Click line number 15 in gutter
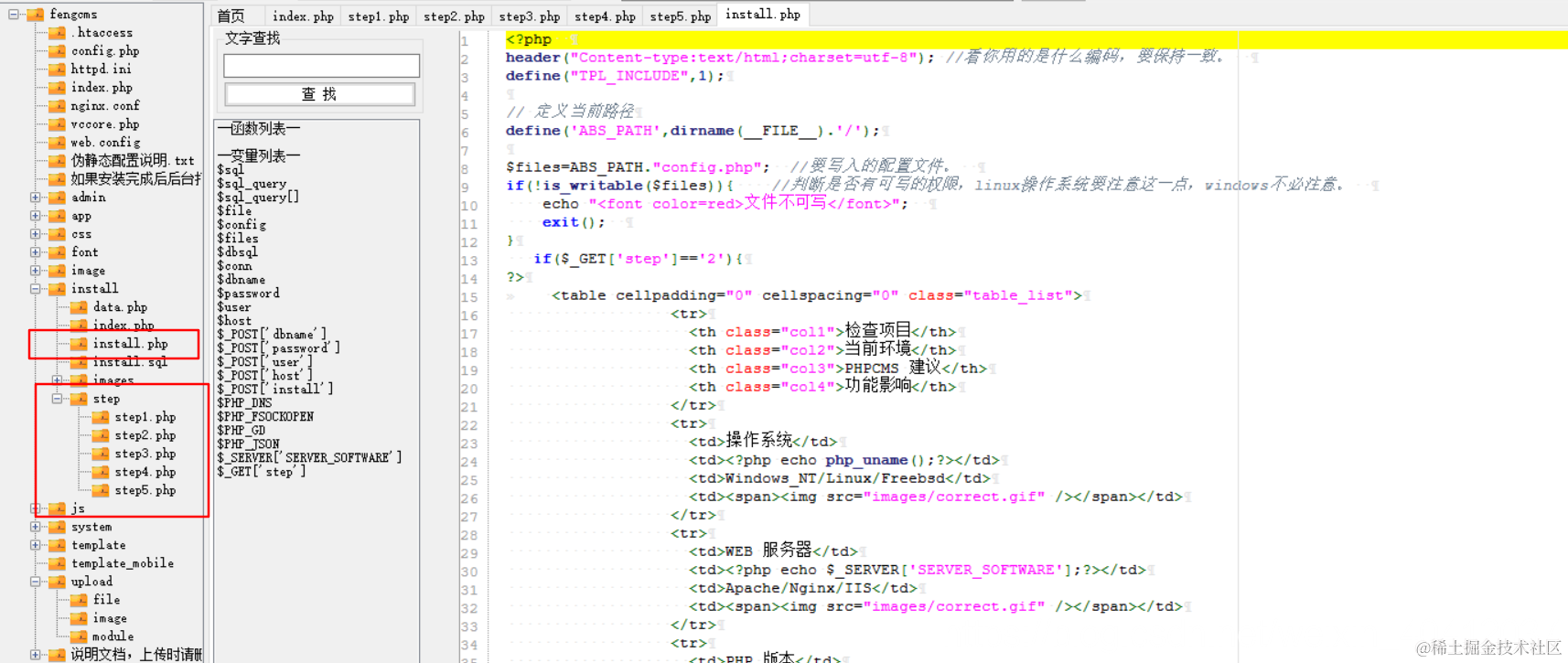 coord(469,297)
